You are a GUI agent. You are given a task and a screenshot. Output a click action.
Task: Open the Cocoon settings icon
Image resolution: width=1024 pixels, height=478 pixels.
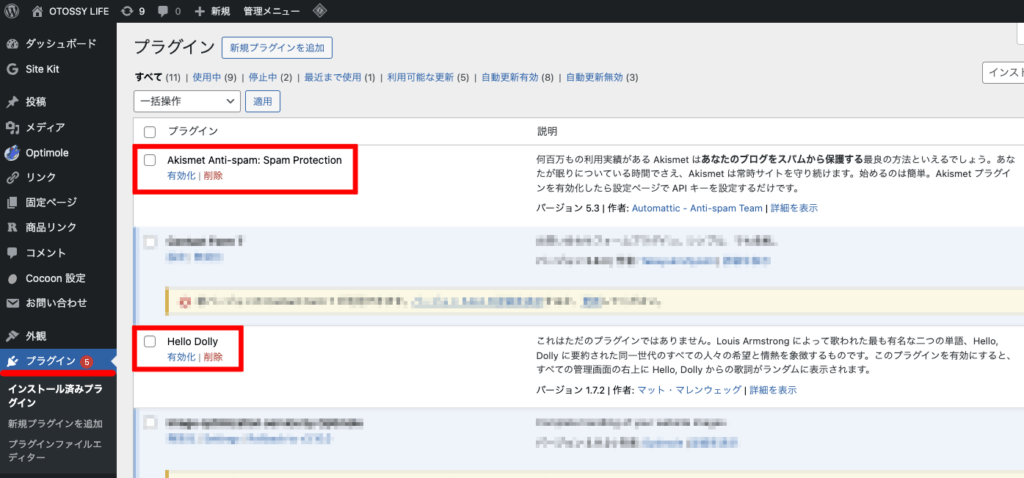(12, 277)
